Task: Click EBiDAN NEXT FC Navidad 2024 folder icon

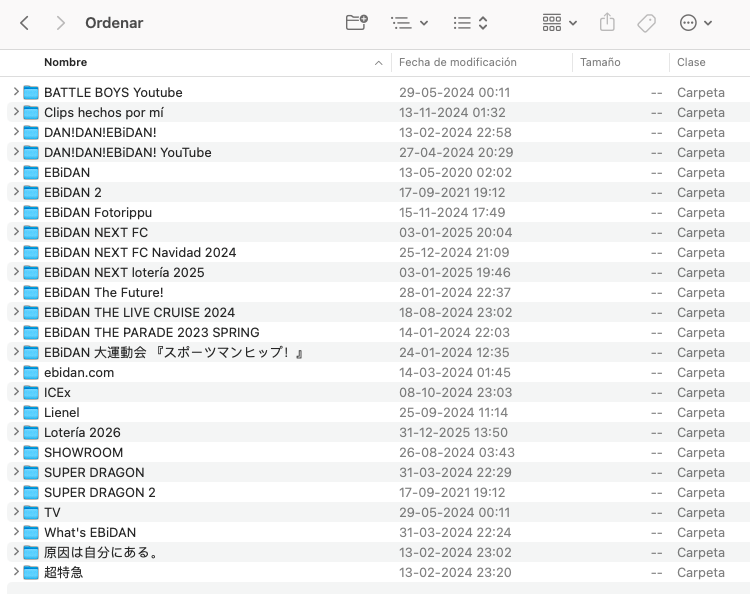Action: [31, 253]
